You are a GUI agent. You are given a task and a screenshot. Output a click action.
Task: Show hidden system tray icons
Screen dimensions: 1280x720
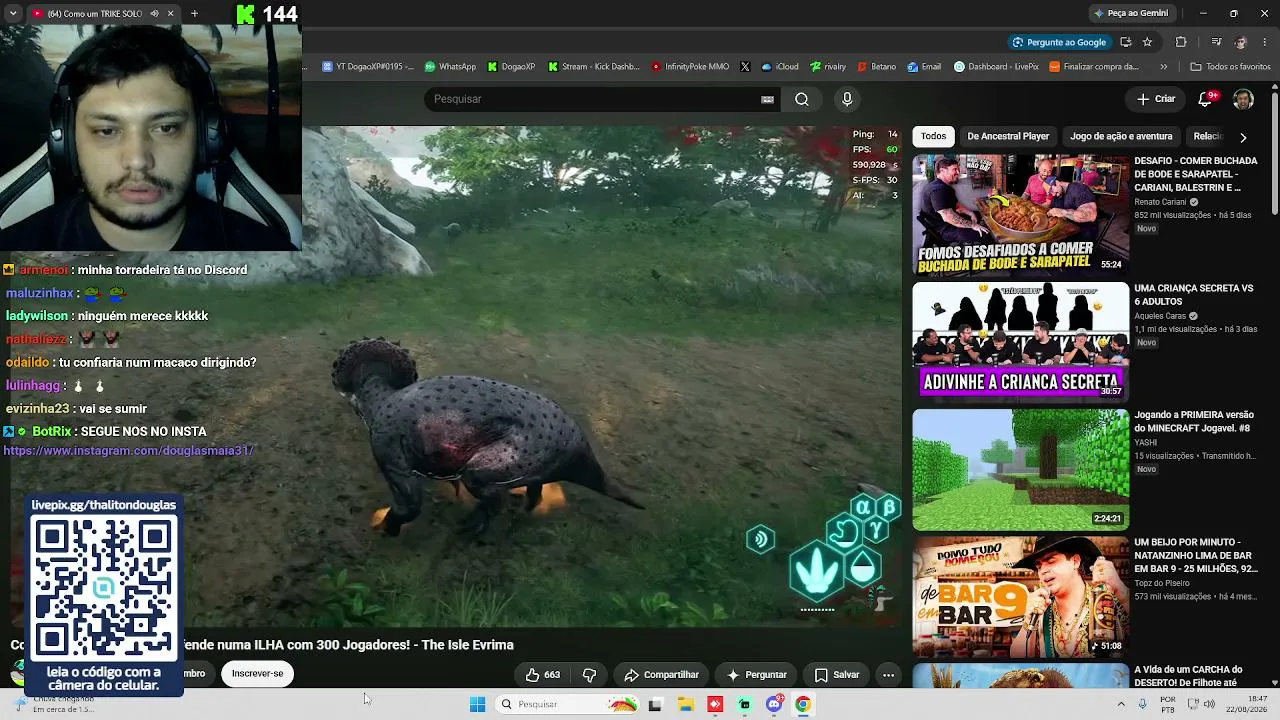coord(1120,704)
